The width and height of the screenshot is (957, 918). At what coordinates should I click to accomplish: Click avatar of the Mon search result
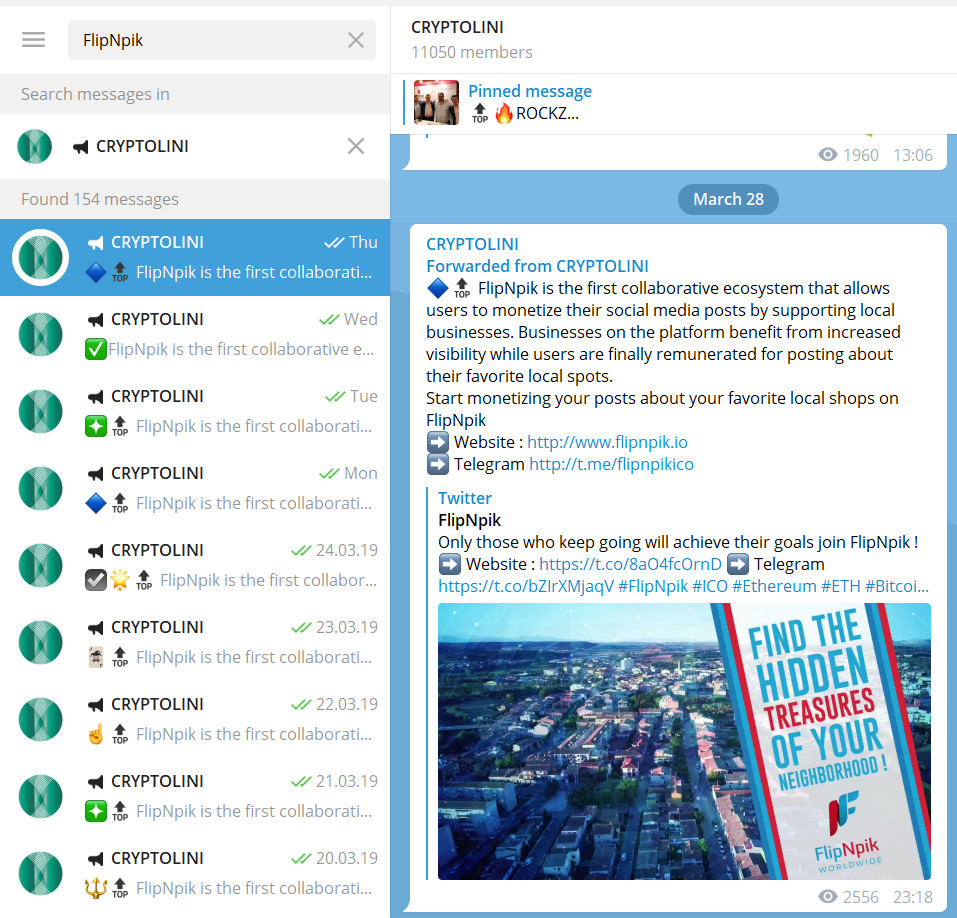(40, 488)
